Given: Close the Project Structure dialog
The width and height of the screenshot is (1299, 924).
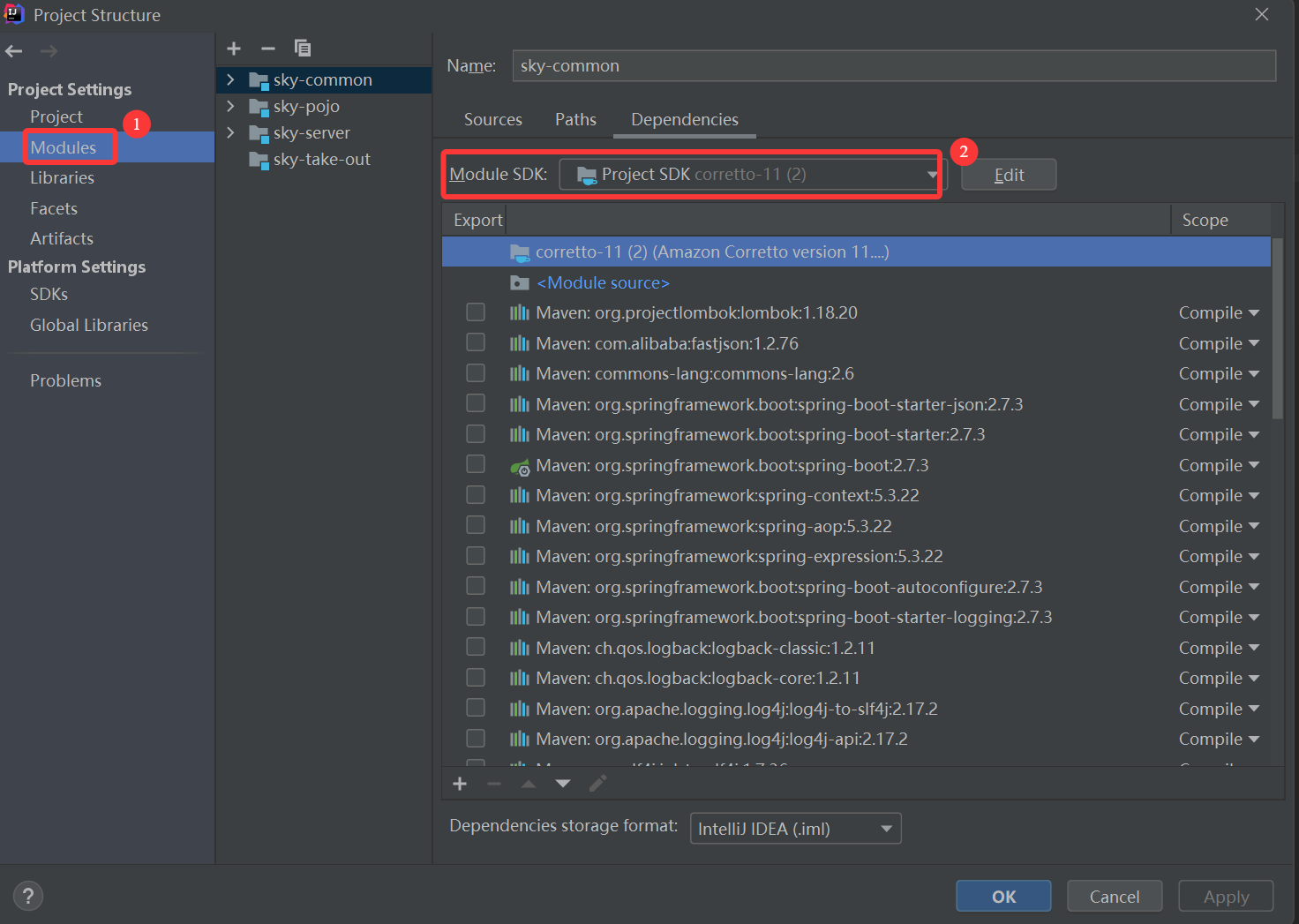Looking at the screenshot, I should (1262, 14).
